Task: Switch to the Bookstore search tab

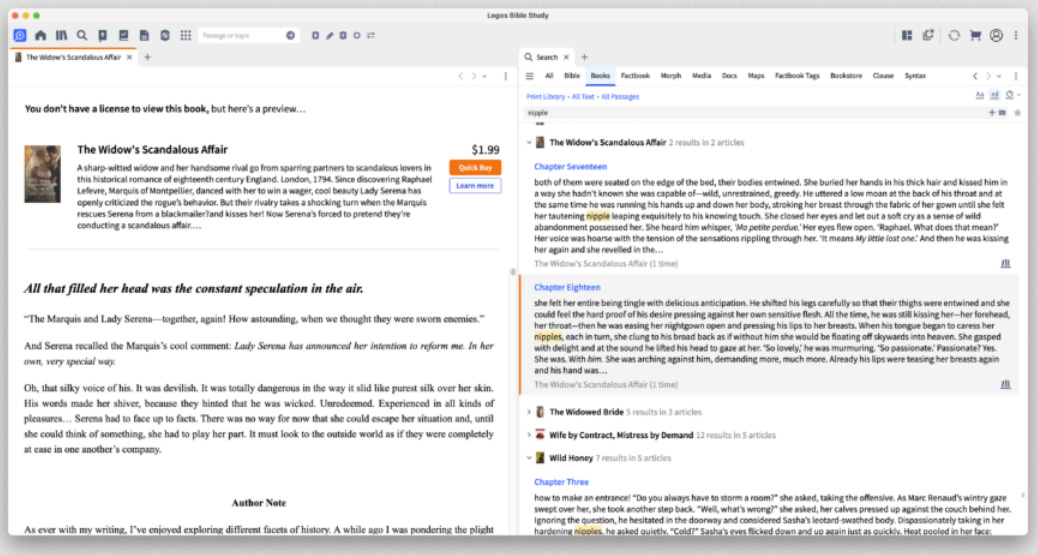Action: pyautogui.click(x=846, y=76)
